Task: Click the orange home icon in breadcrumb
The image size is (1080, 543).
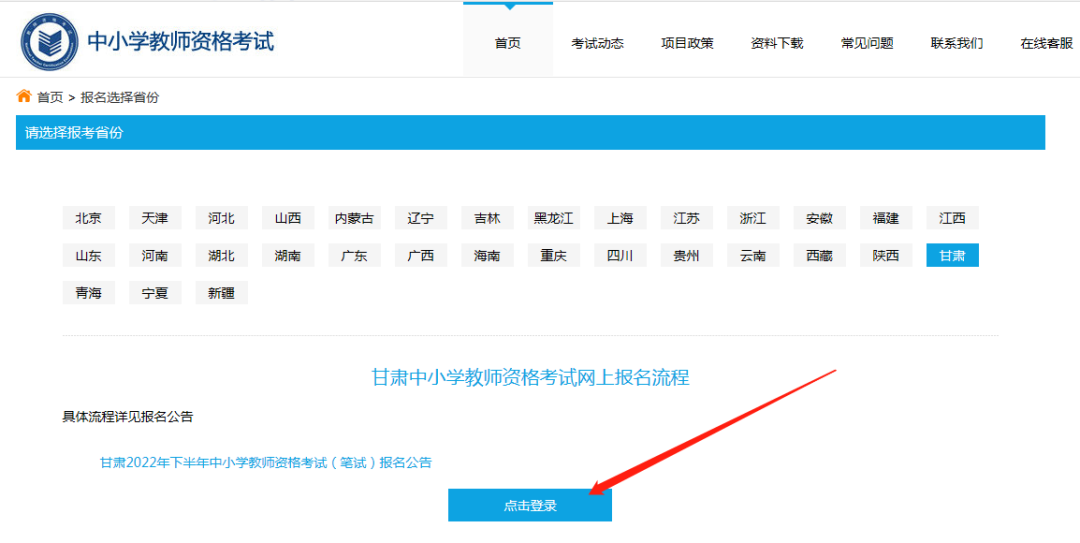Action: click(24, 96)
